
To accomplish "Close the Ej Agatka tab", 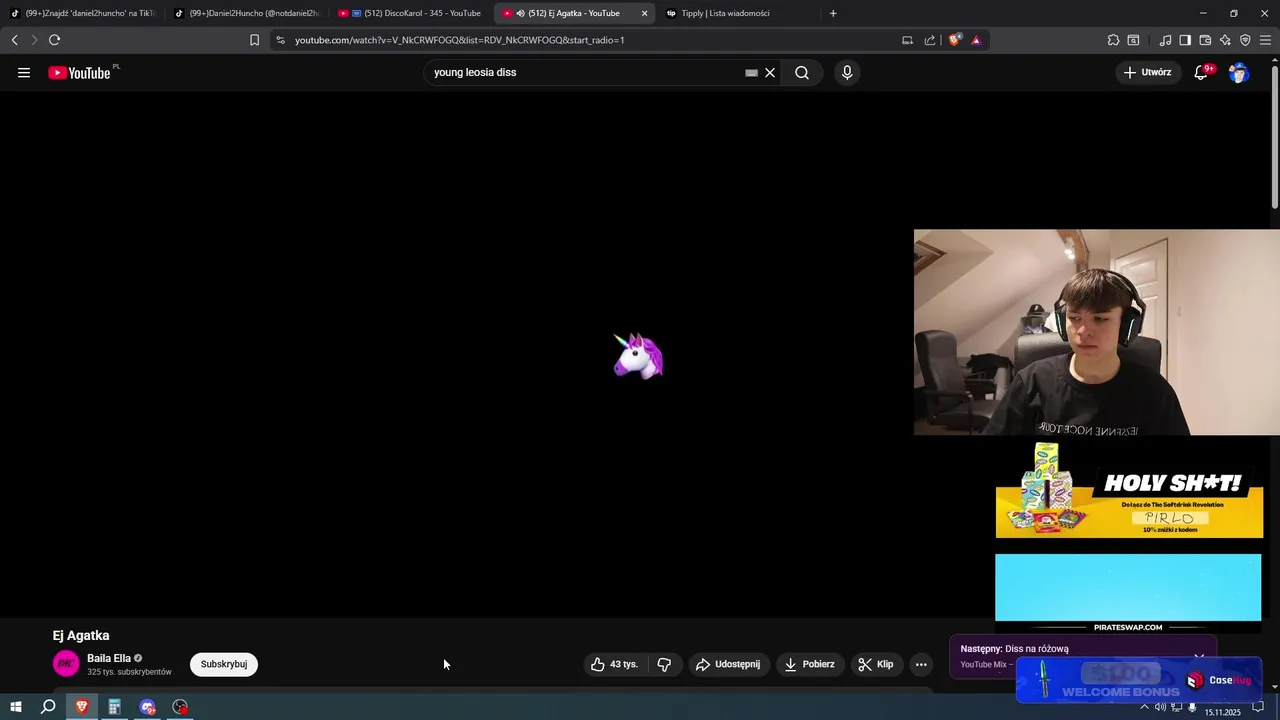I will [644, 13].
